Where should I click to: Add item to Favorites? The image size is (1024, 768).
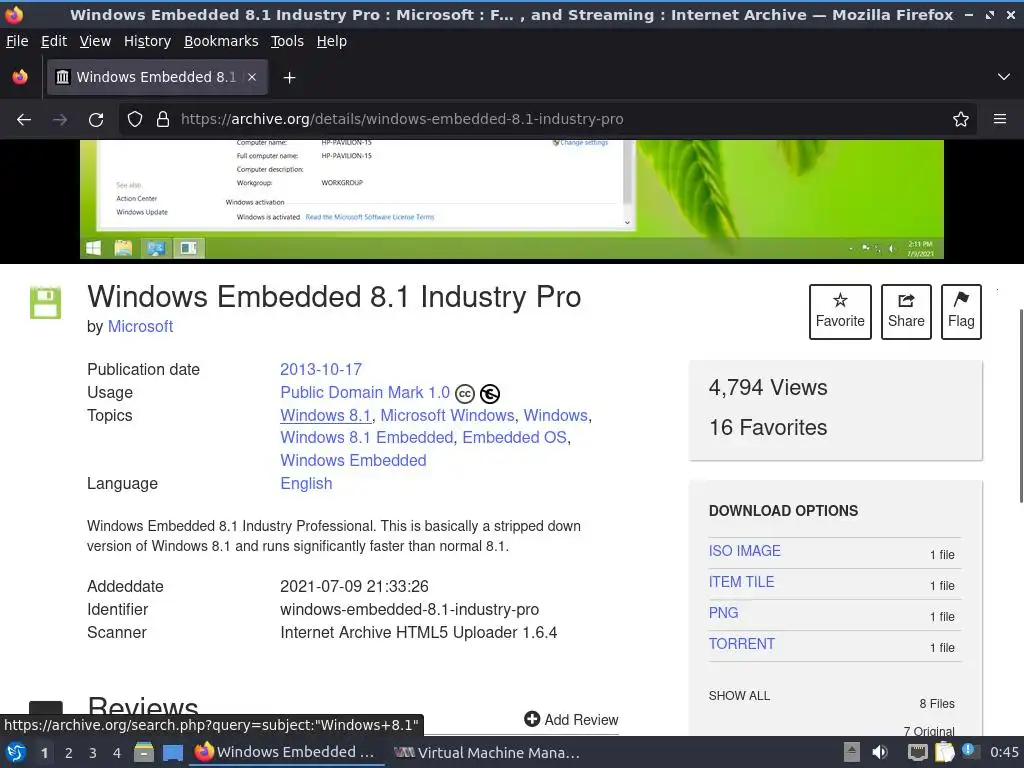tap(840, 312)
